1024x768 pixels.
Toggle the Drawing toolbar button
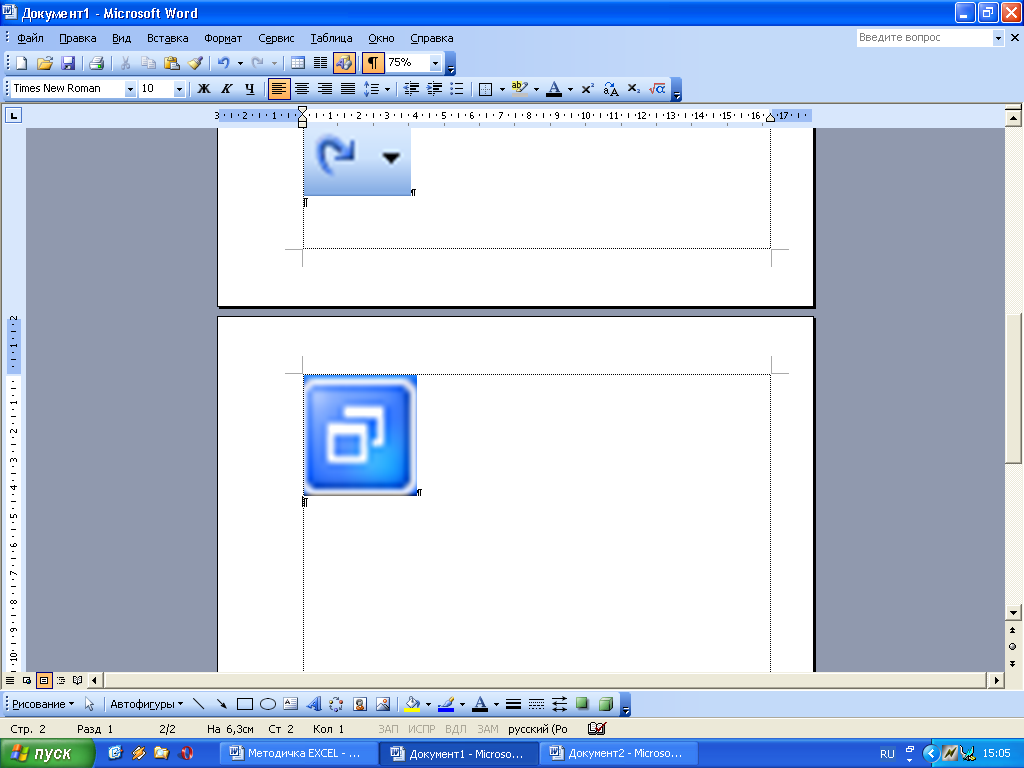coord(344,63)
